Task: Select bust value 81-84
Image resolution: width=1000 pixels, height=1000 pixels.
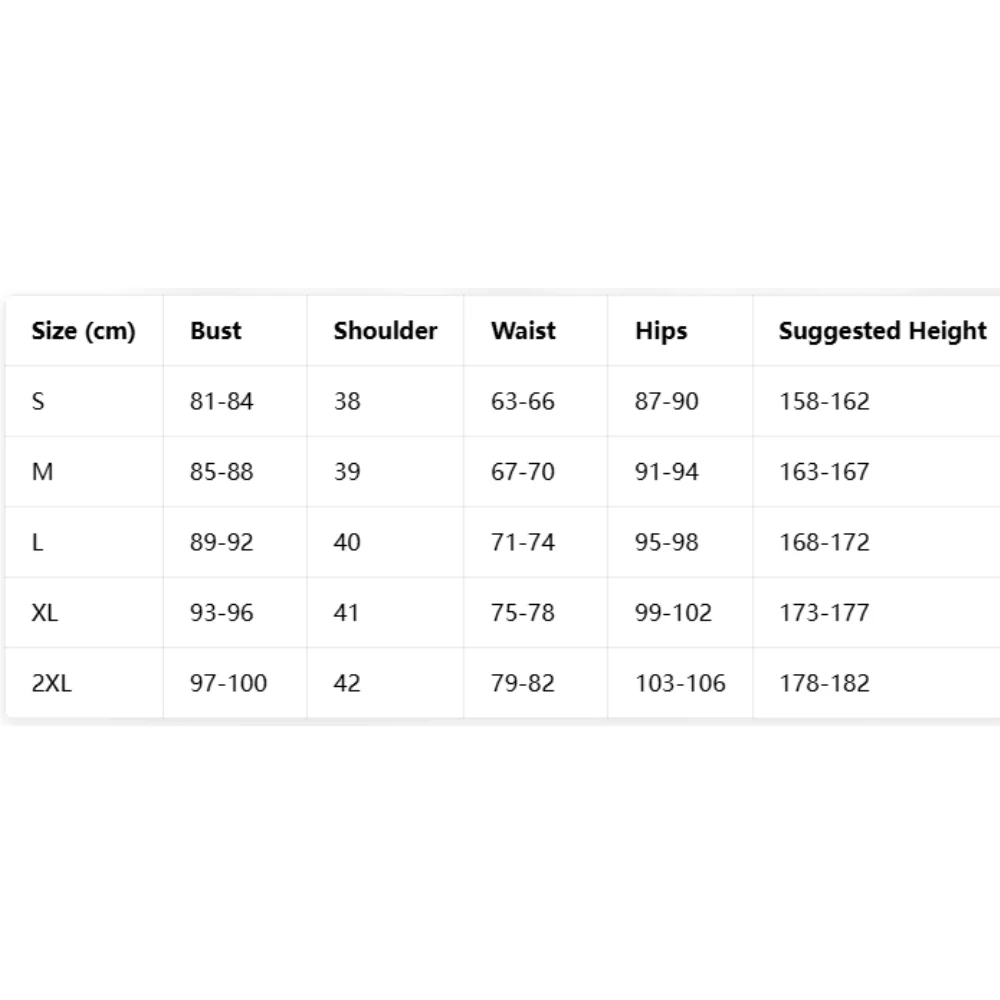Action: coord(221,401)
